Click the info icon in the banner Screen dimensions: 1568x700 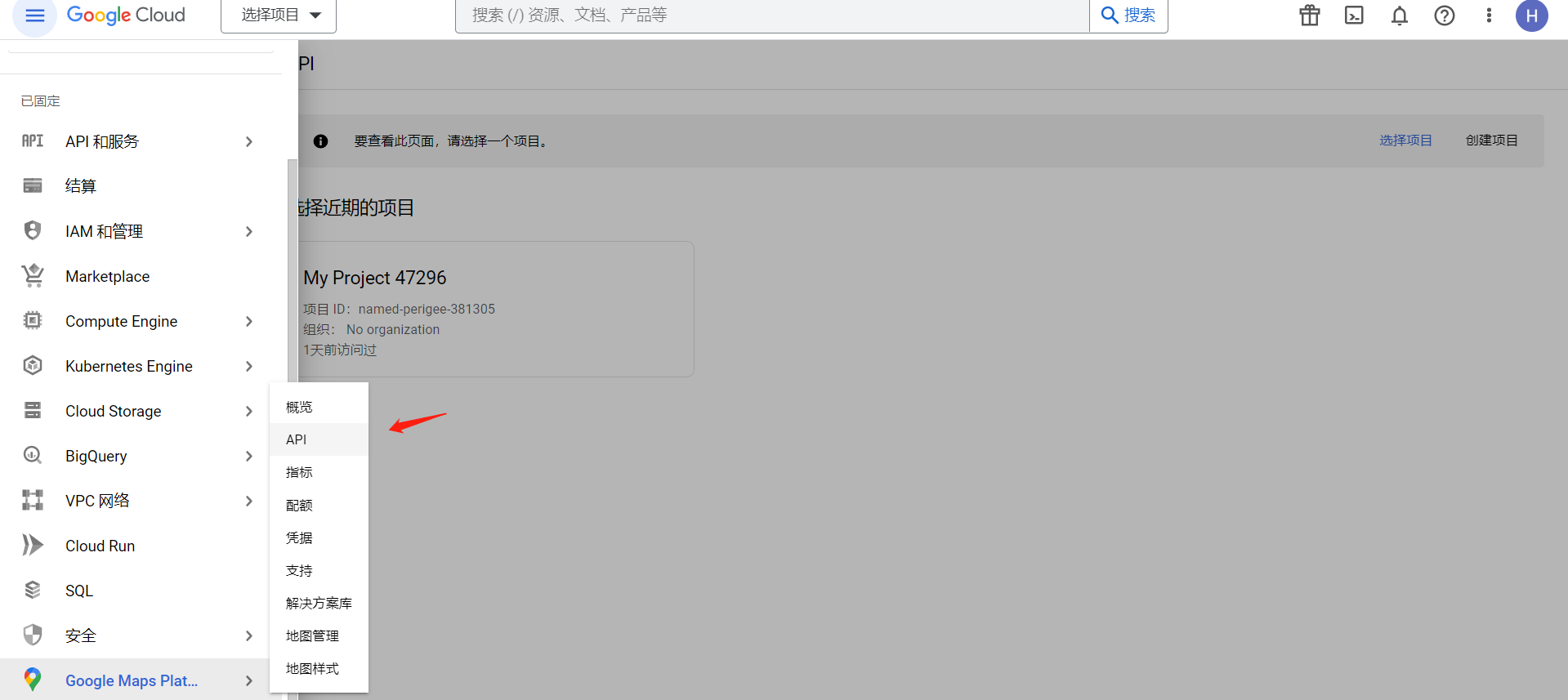point(321,141)
